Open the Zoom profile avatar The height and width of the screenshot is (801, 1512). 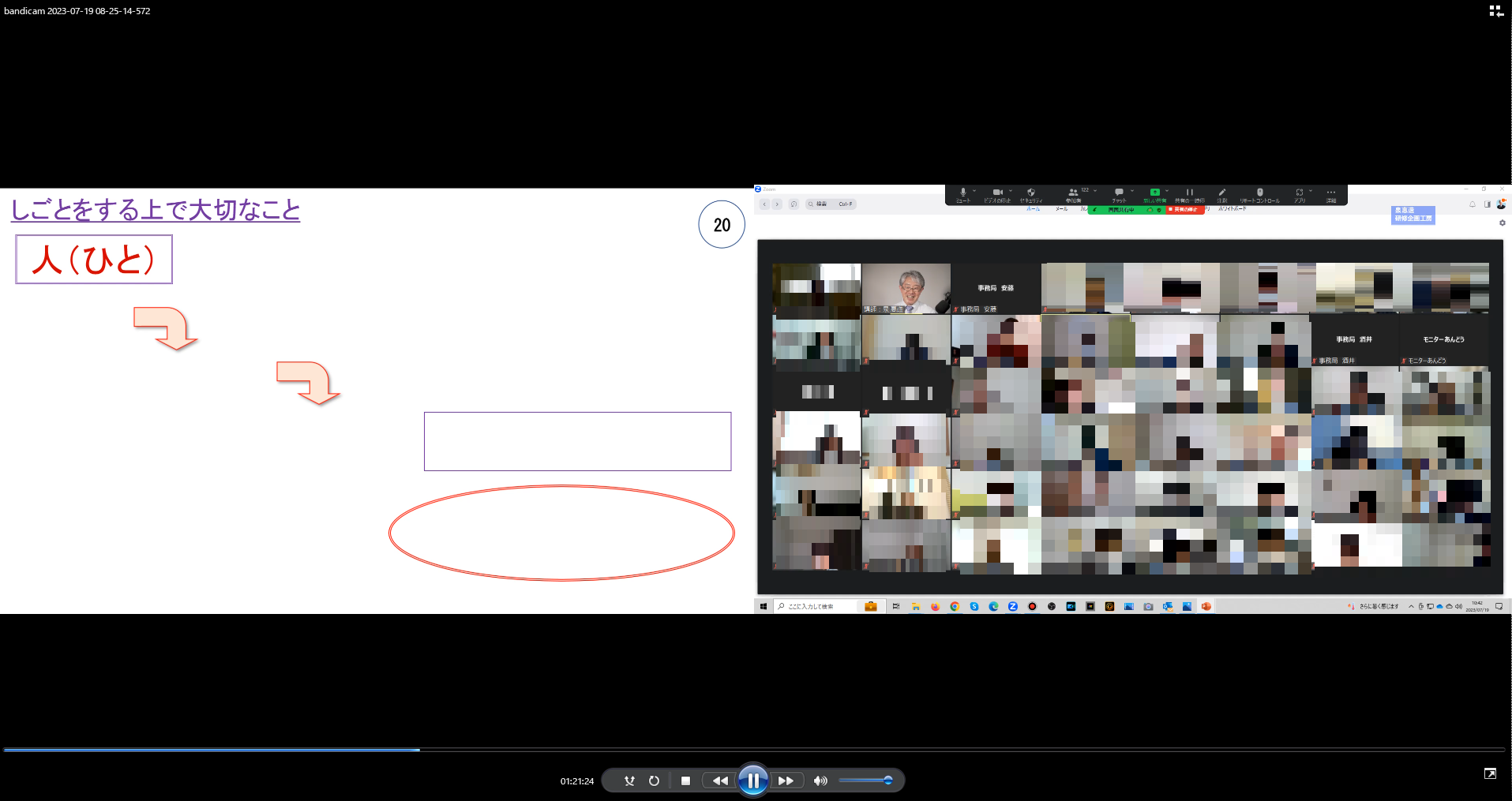point(1501,204)
